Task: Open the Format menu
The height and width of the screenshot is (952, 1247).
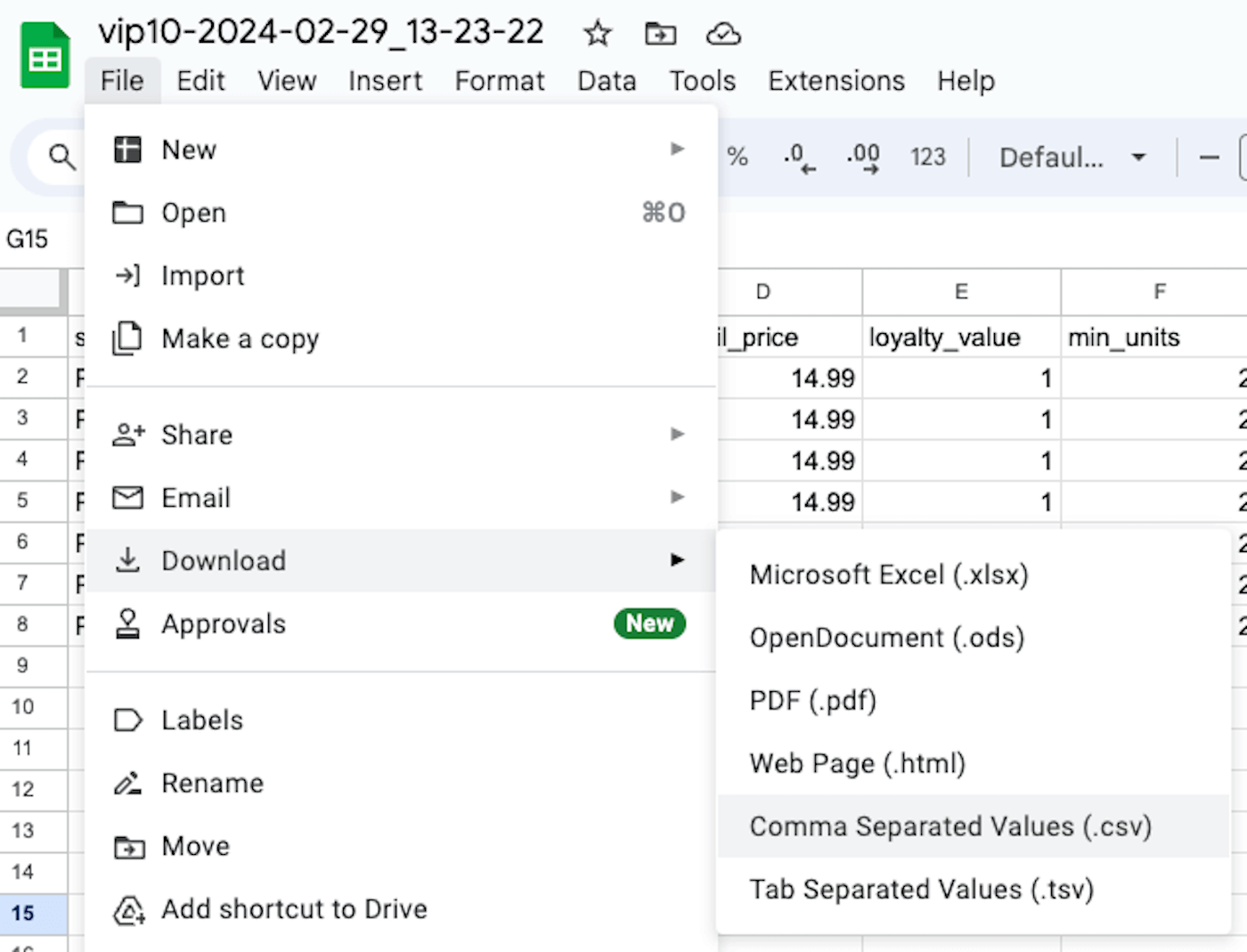Action: click(500, 81)
